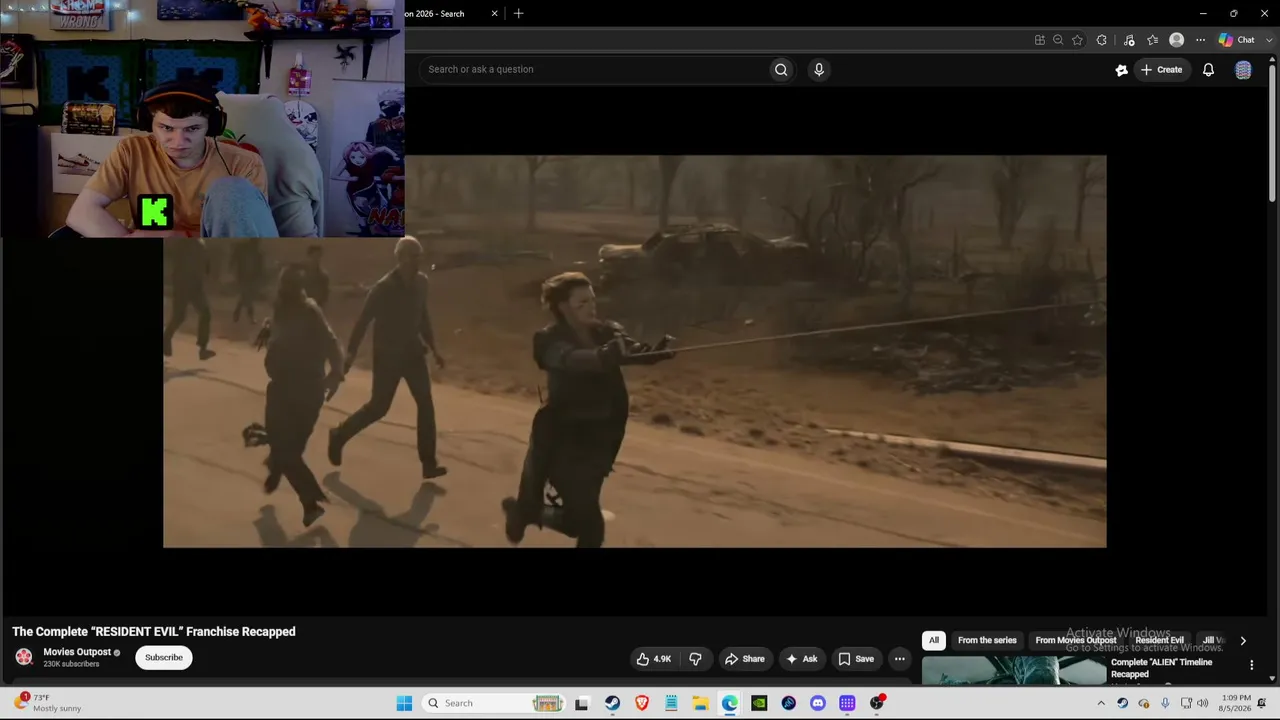Open the YouTube account avatar menu
Screen dimensions: 1280x720
tap(1243, 70)
